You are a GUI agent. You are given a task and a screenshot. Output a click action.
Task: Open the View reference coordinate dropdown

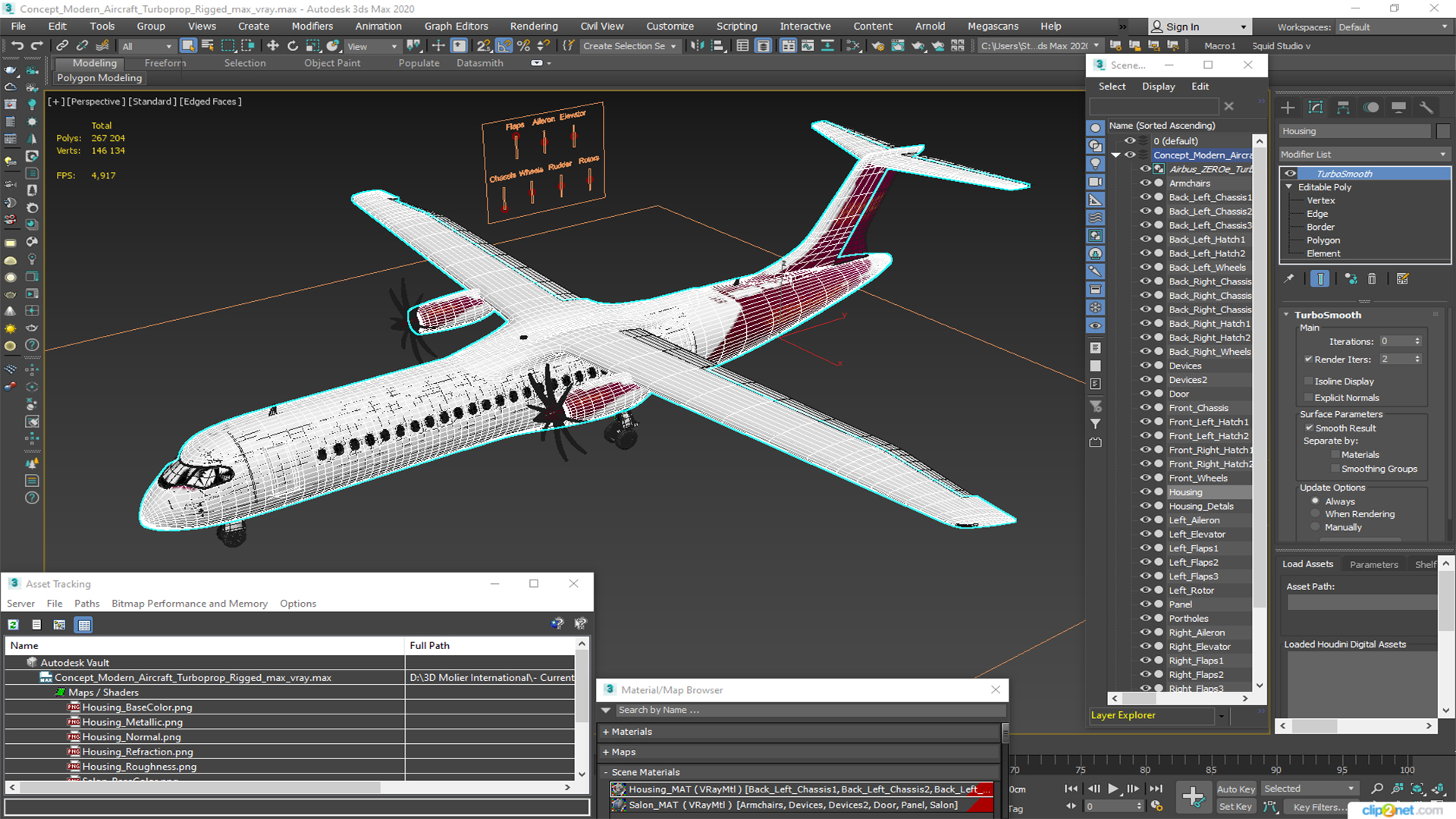click(x=372, y=46)
